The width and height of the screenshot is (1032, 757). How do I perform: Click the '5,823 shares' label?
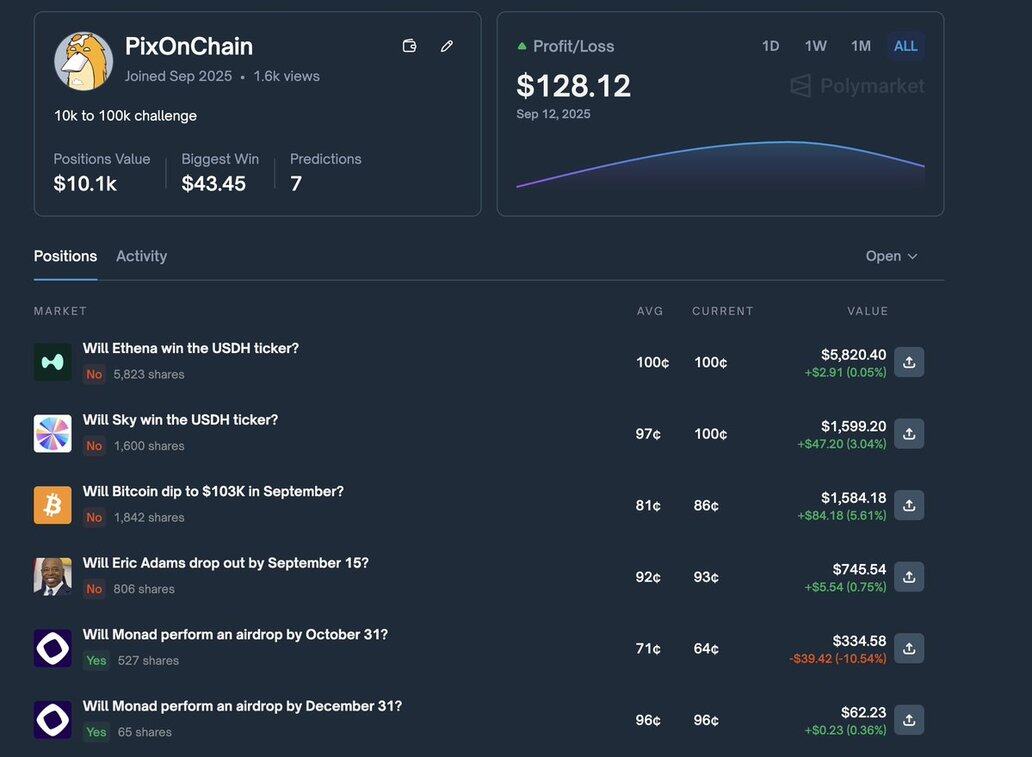[149, 375]
